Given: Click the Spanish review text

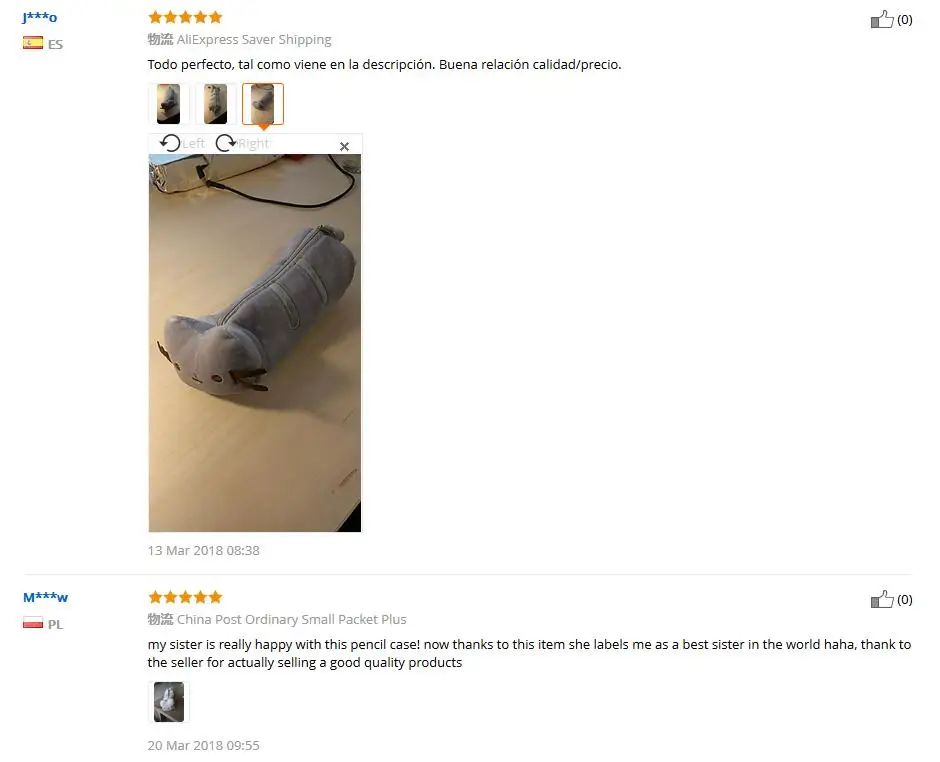Looking at the screenshot, I should (384, 64).
